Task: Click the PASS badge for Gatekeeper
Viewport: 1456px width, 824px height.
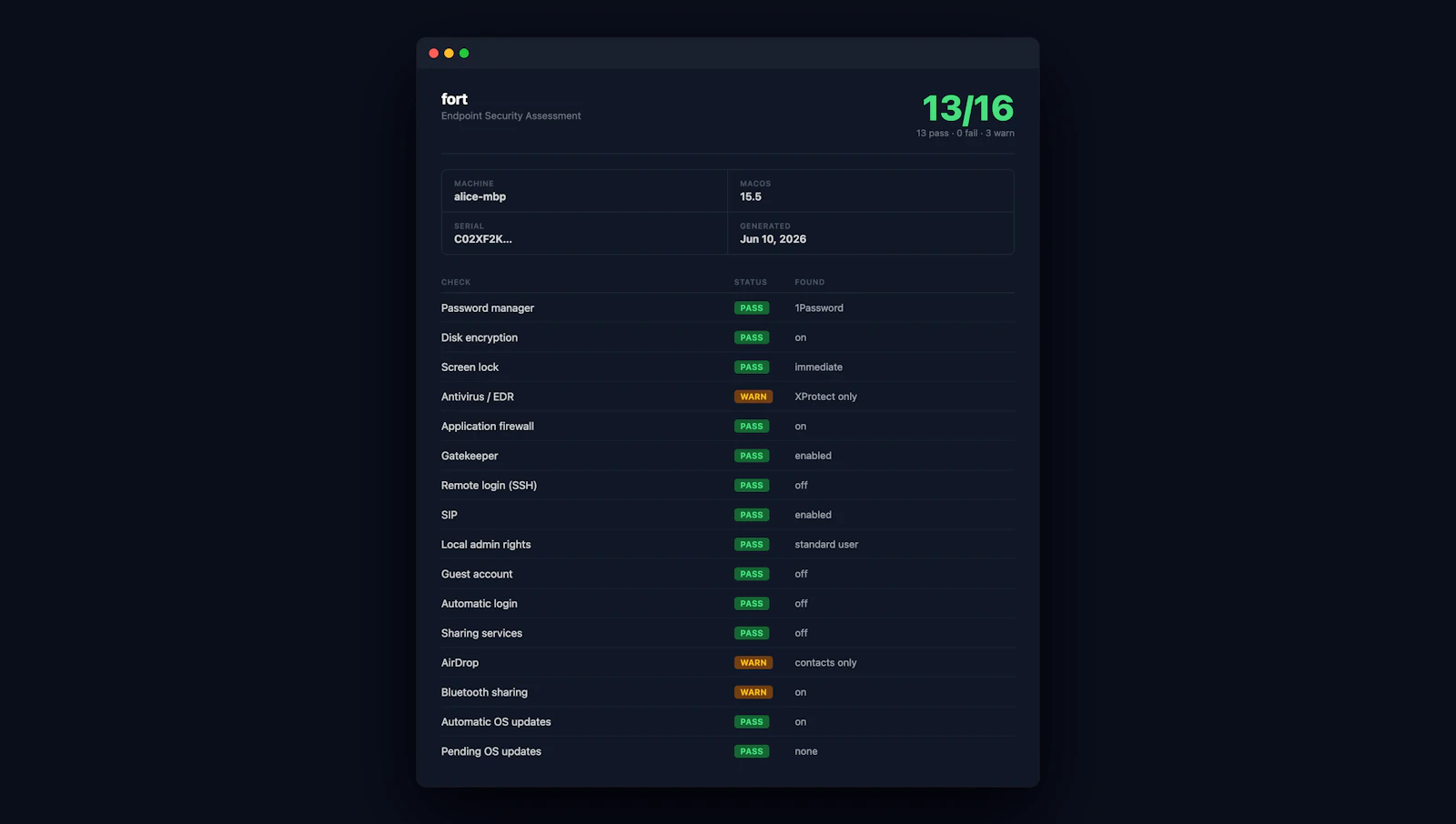Action: tap(752, 456)
